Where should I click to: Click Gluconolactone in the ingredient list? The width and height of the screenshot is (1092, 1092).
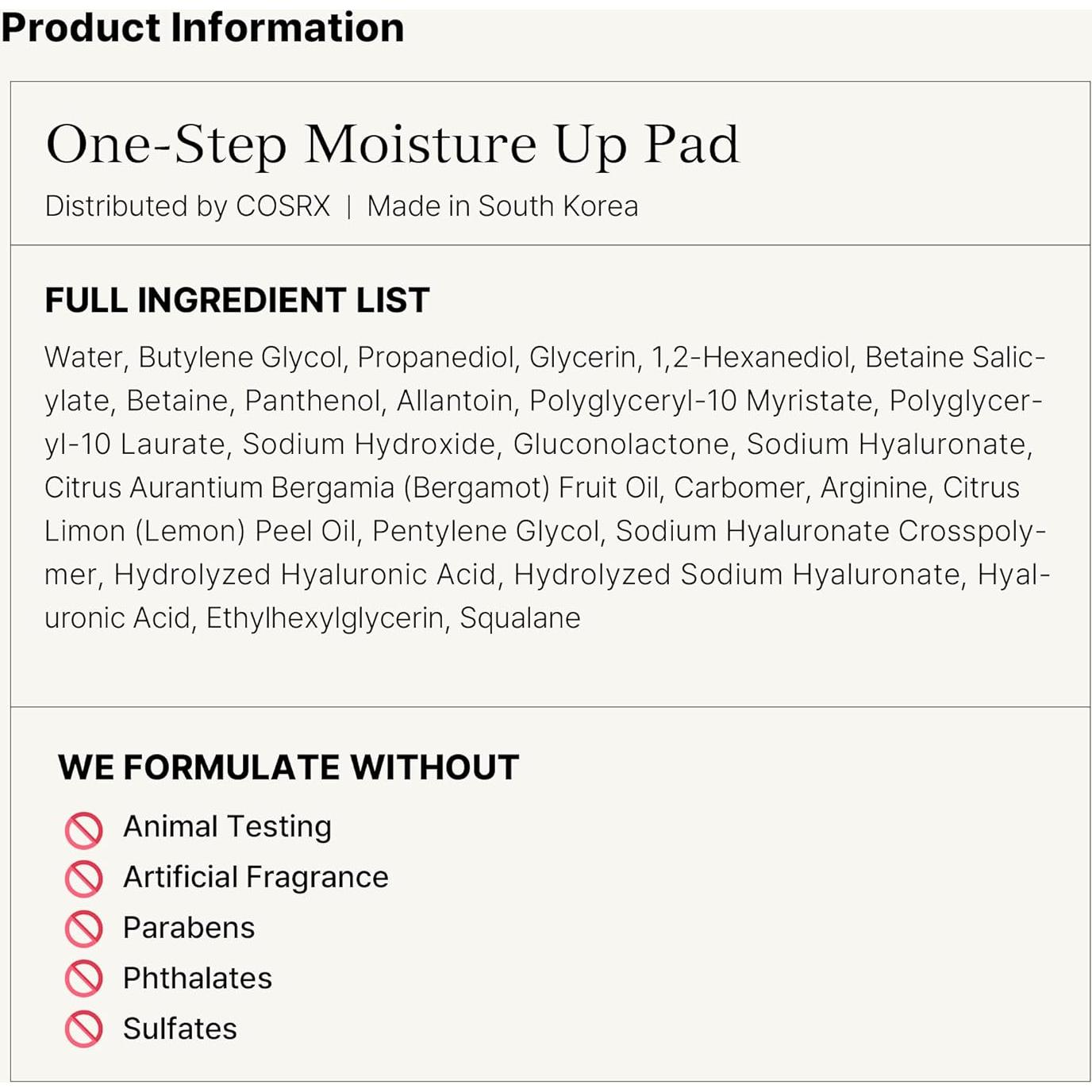click(621, 444)
